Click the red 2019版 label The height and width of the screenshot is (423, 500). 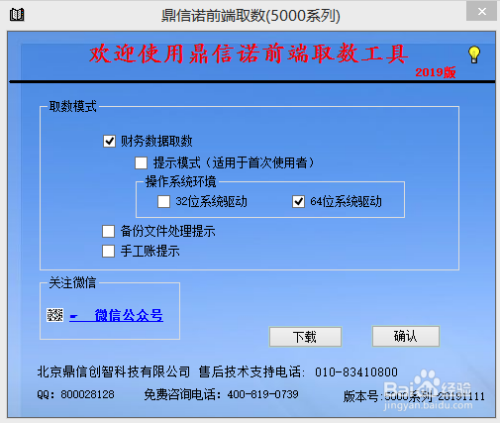pyautogui.click(x=435, y=72)
